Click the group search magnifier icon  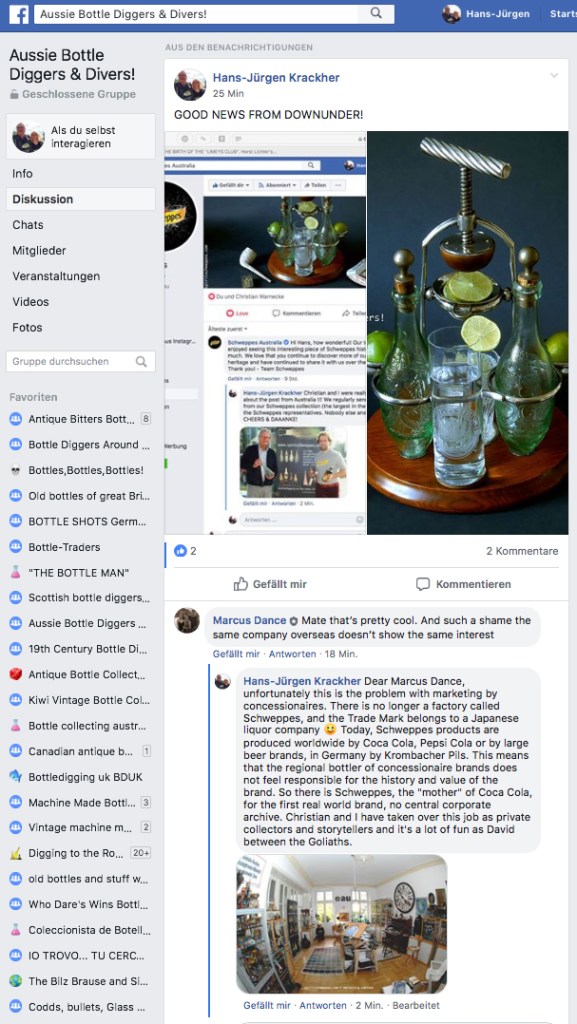(141, 362)
